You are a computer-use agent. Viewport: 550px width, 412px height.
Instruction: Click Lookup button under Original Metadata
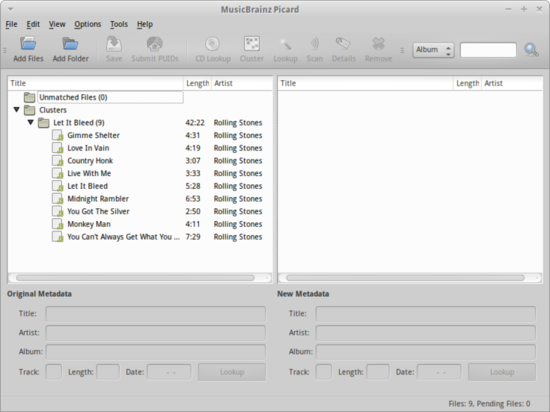click(232, 372)
